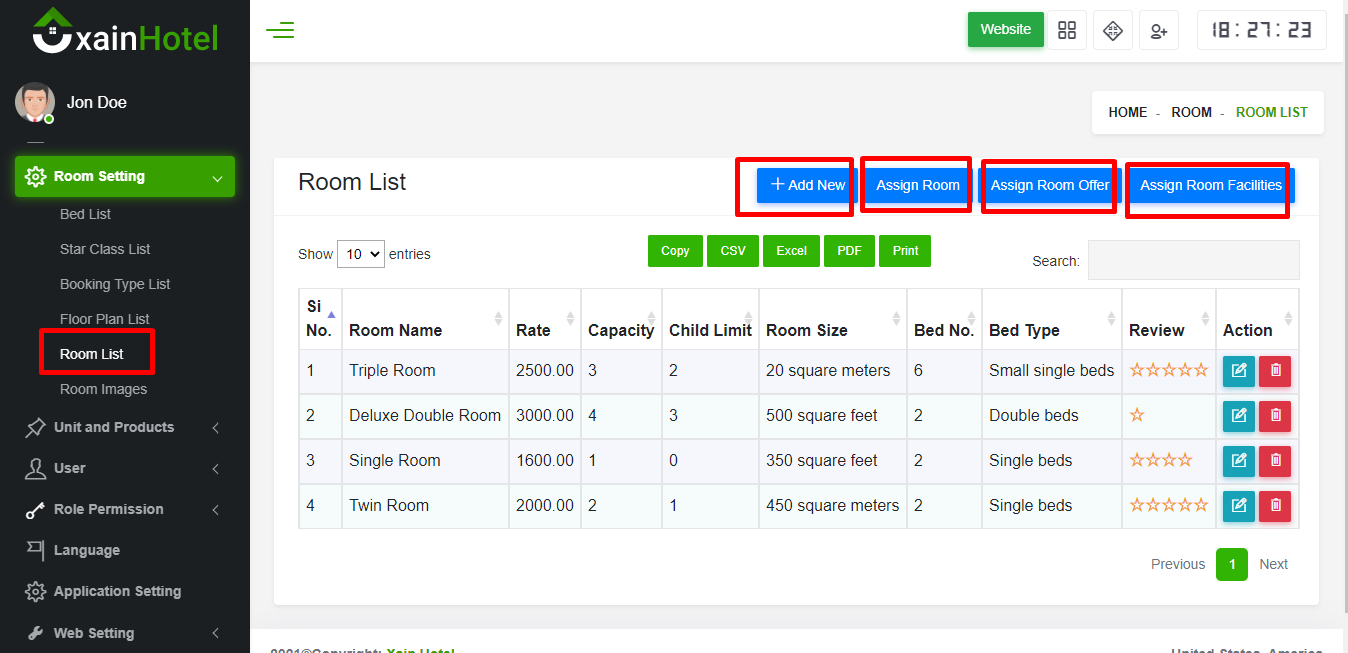
Task: Open the grid apps icon in header
Action: coord(1067,30)
